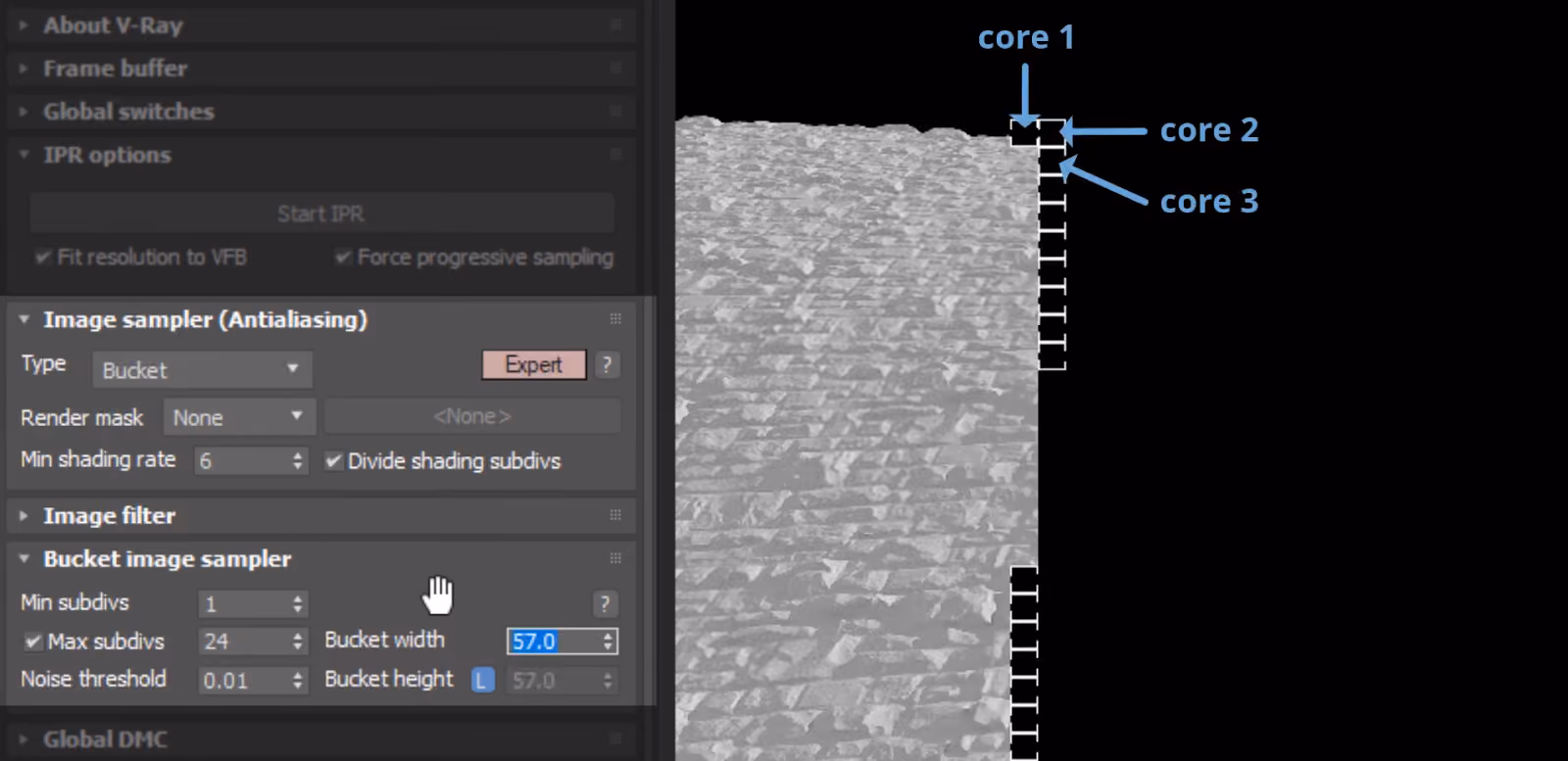
Task: Expand the Global DMC rollout
Action: tap(24, 739)
